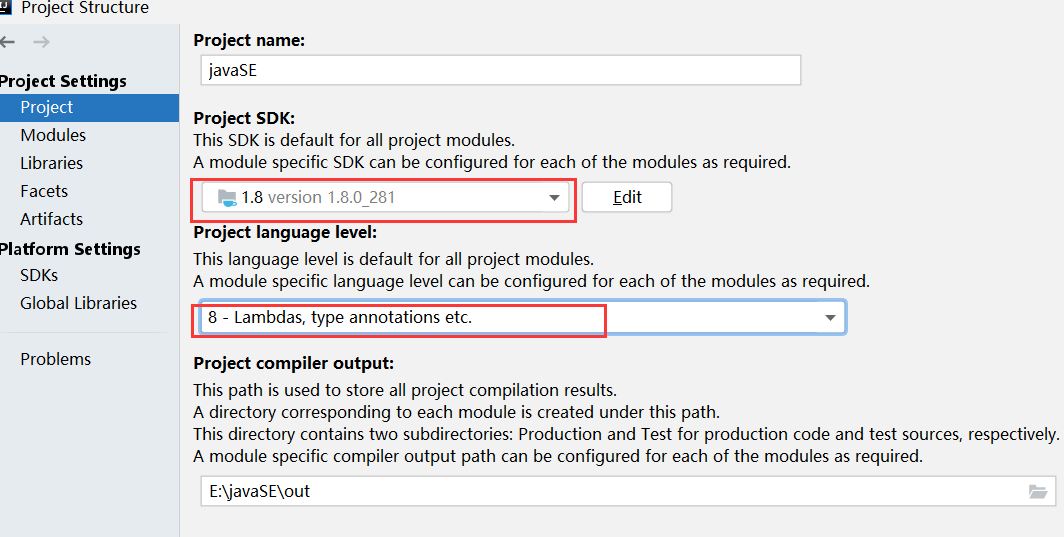This screenshot has height=537, width=1064.
Task: Open the Modules settings page
Action: 53,135
